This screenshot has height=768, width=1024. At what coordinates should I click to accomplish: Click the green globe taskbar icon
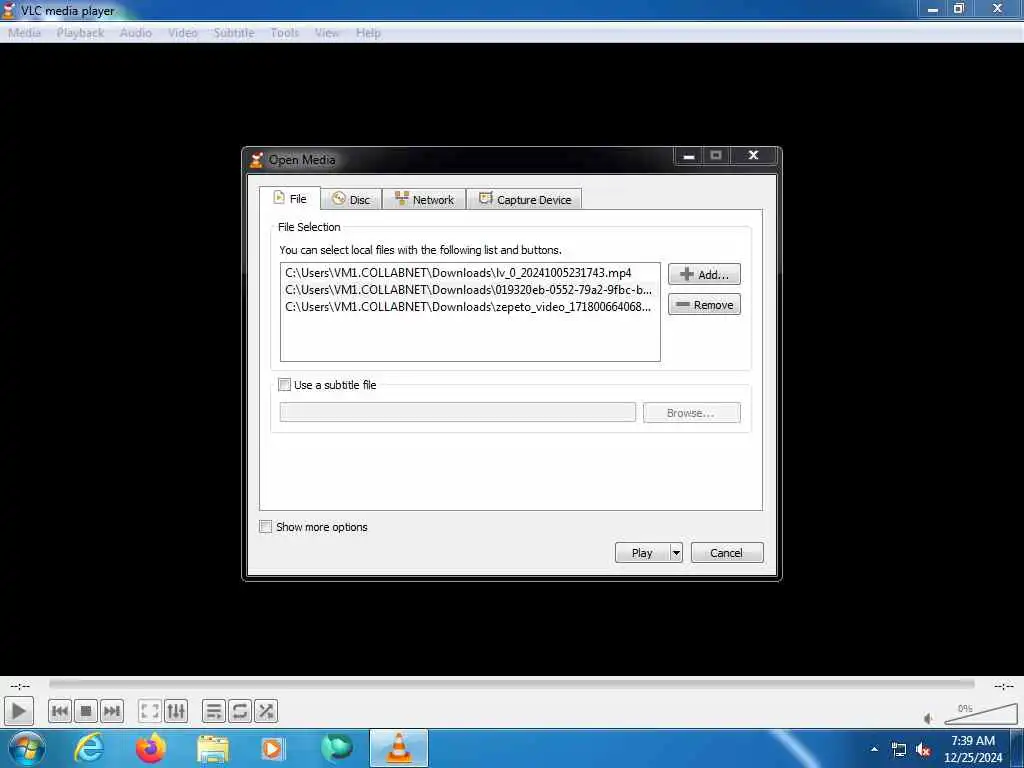coord(336,748)
